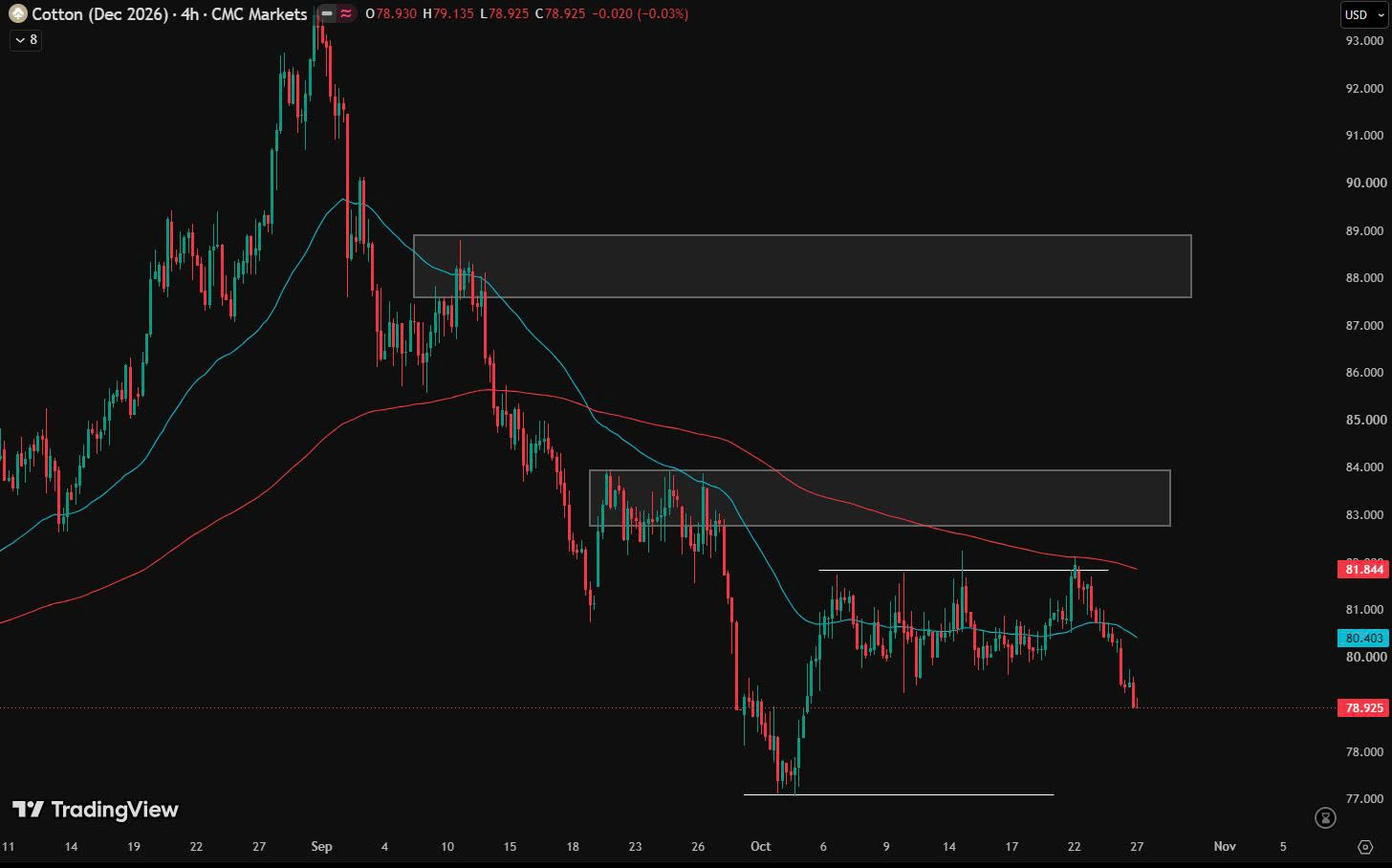Screen dimensions: 1392x868
Task: Click the 77.000 price axis label
Action: 1364,799
